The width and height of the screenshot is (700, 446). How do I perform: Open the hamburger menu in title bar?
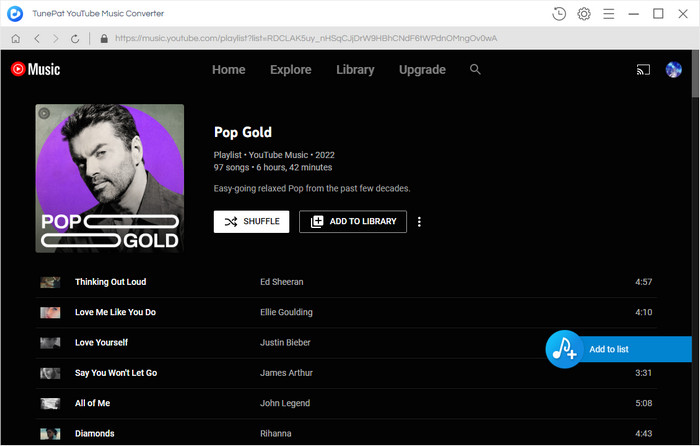(608, 14)
